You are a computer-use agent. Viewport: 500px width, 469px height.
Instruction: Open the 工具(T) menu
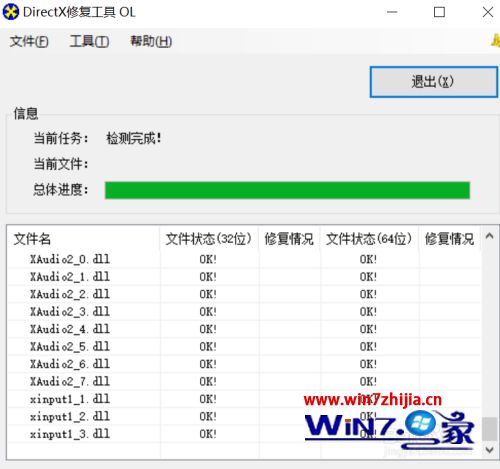click(89, 41)
